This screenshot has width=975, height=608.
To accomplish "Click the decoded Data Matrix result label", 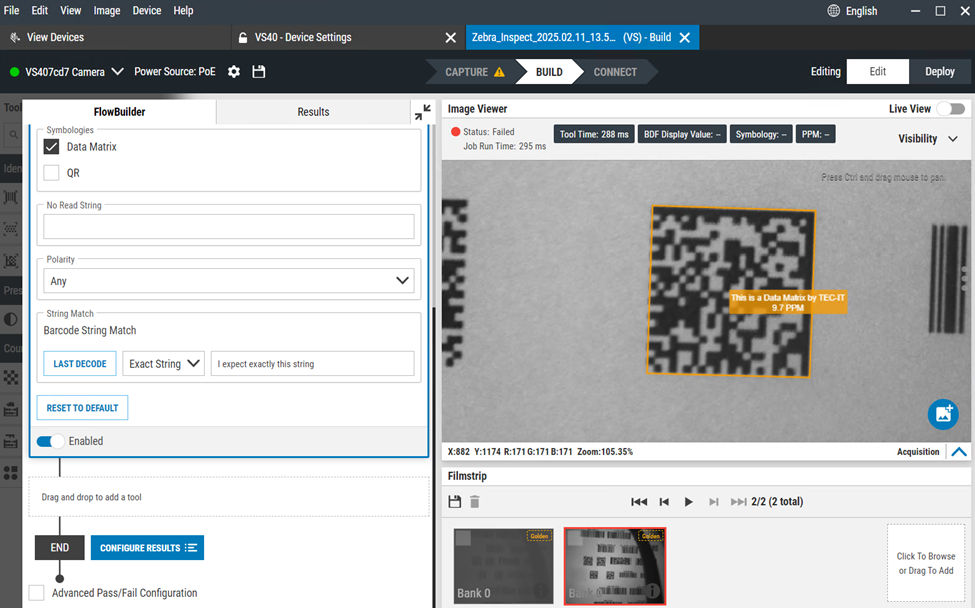I will coord(788,303).
